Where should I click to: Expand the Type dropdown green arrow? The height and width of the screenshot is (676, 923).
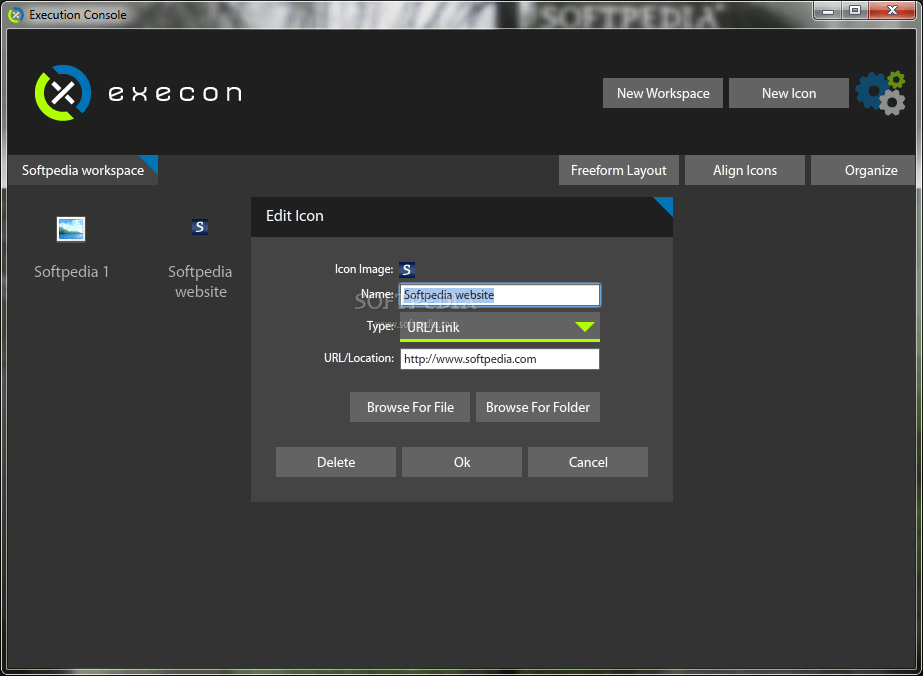coord(585,327)
